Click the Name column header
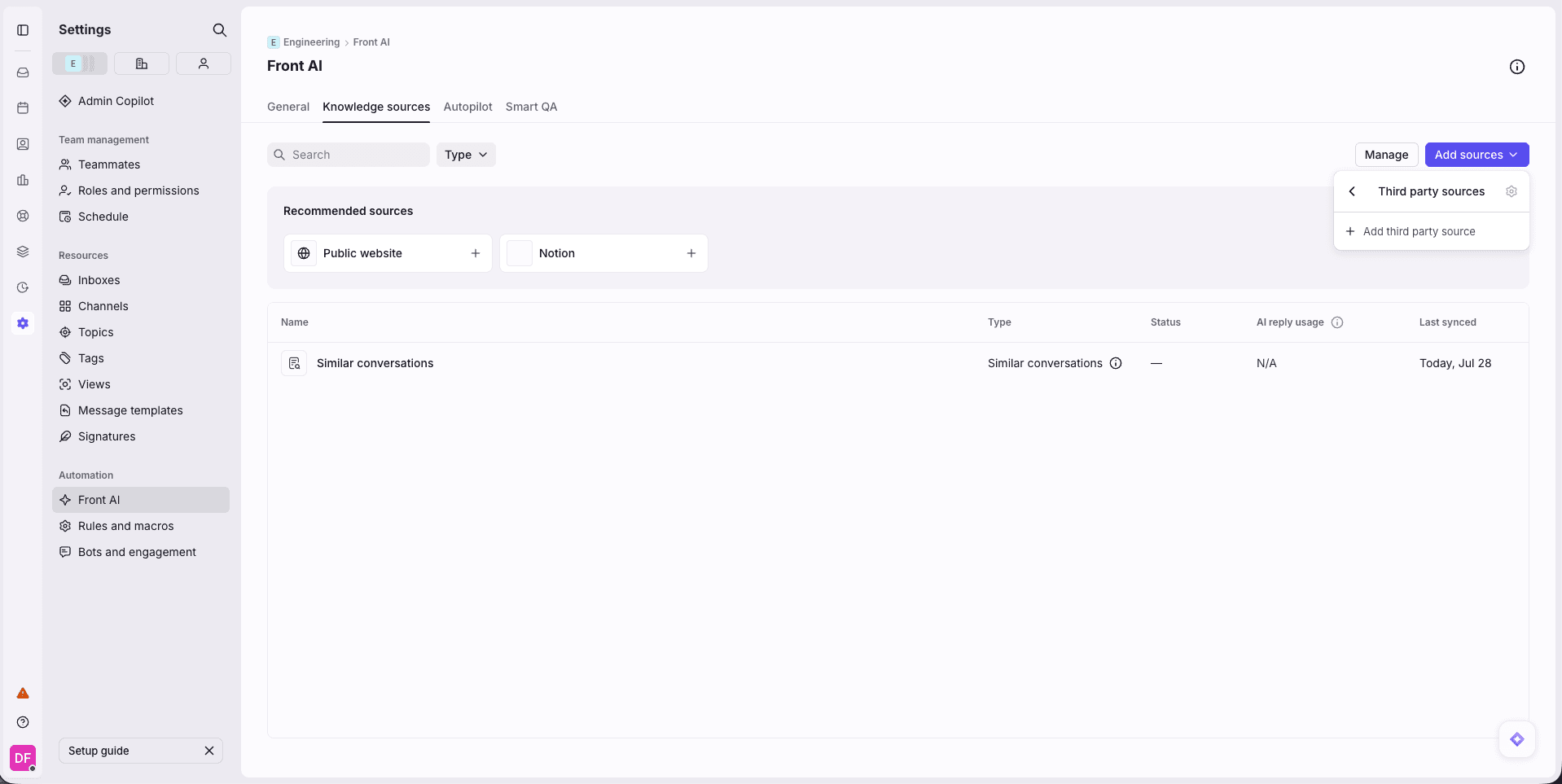This screenshot has height=784, width=1562. 295,322
